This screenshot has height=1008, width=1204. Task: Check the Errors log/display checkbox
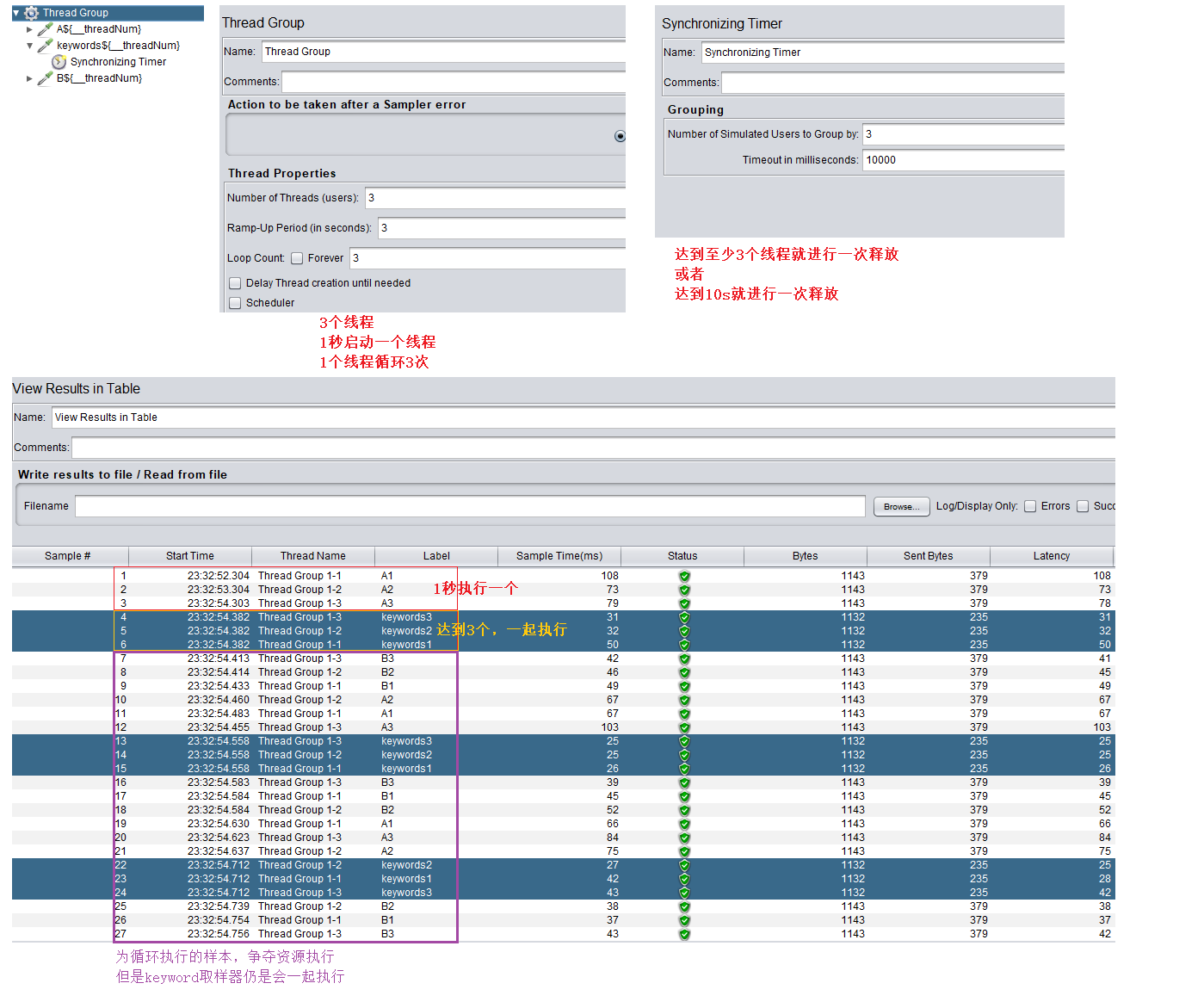coord(1030,506)
